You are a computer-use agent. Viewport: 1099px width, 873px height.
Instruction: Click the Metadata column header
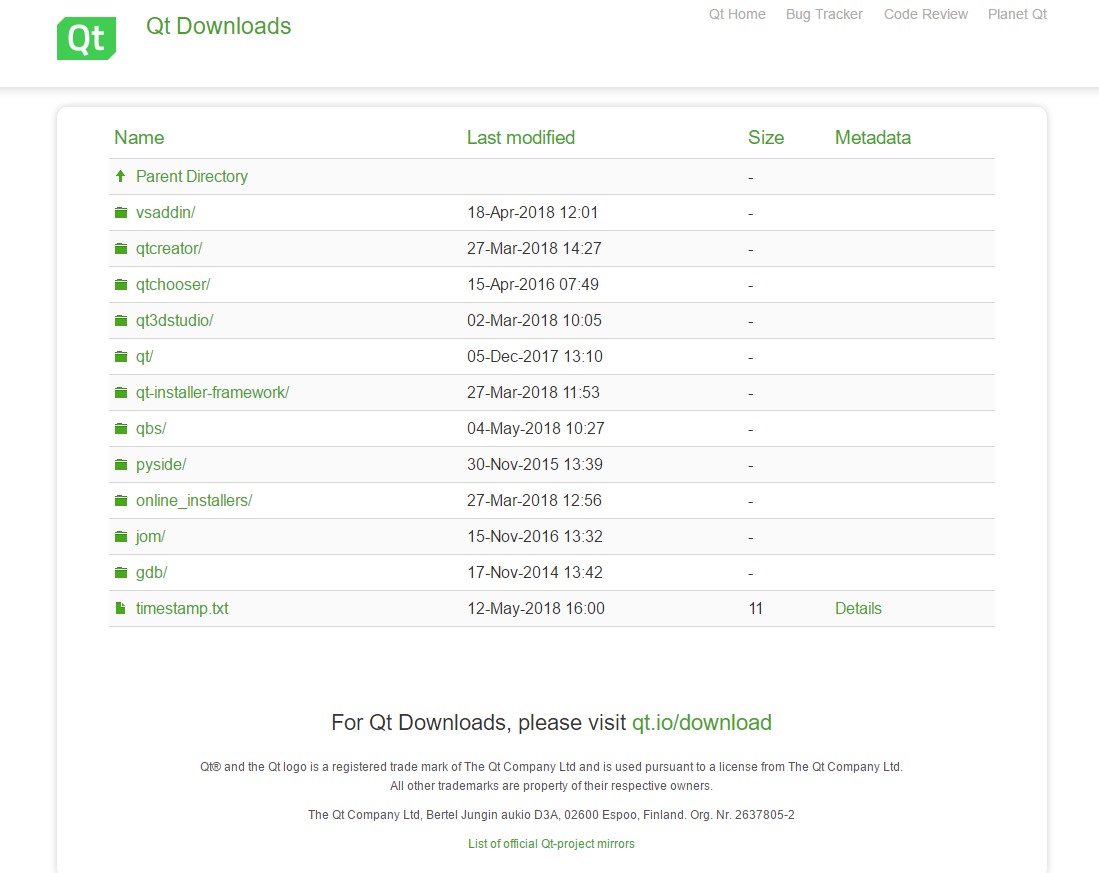pos(873,137)
